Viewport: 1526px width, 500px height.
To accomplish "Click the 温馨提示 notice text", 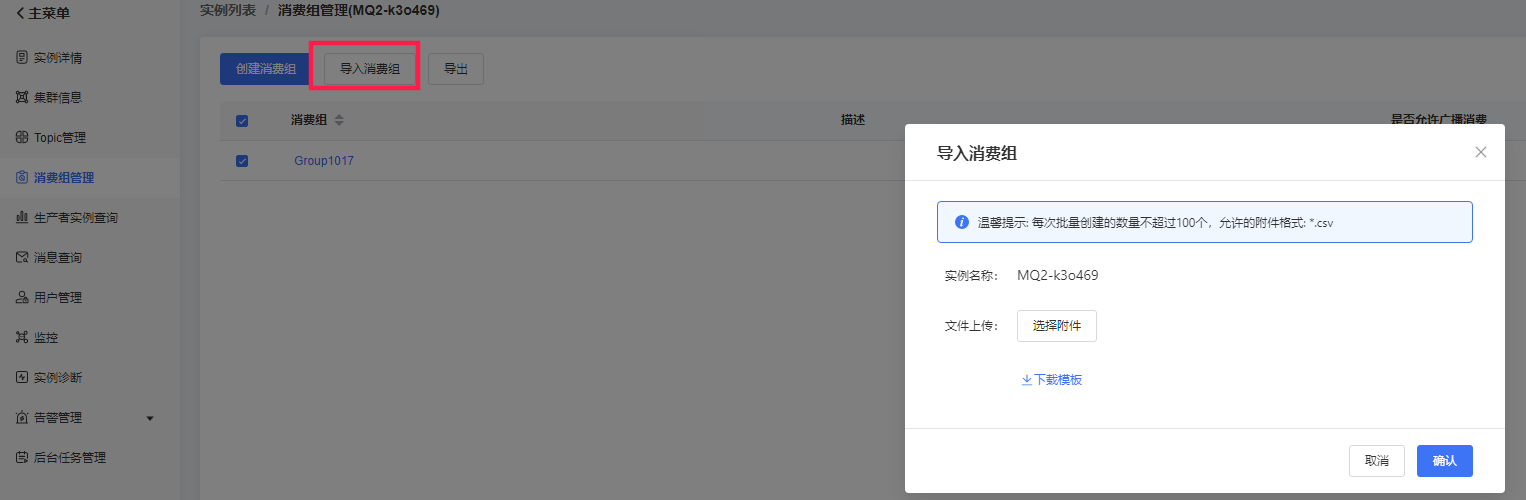I will click(1155, 222).
